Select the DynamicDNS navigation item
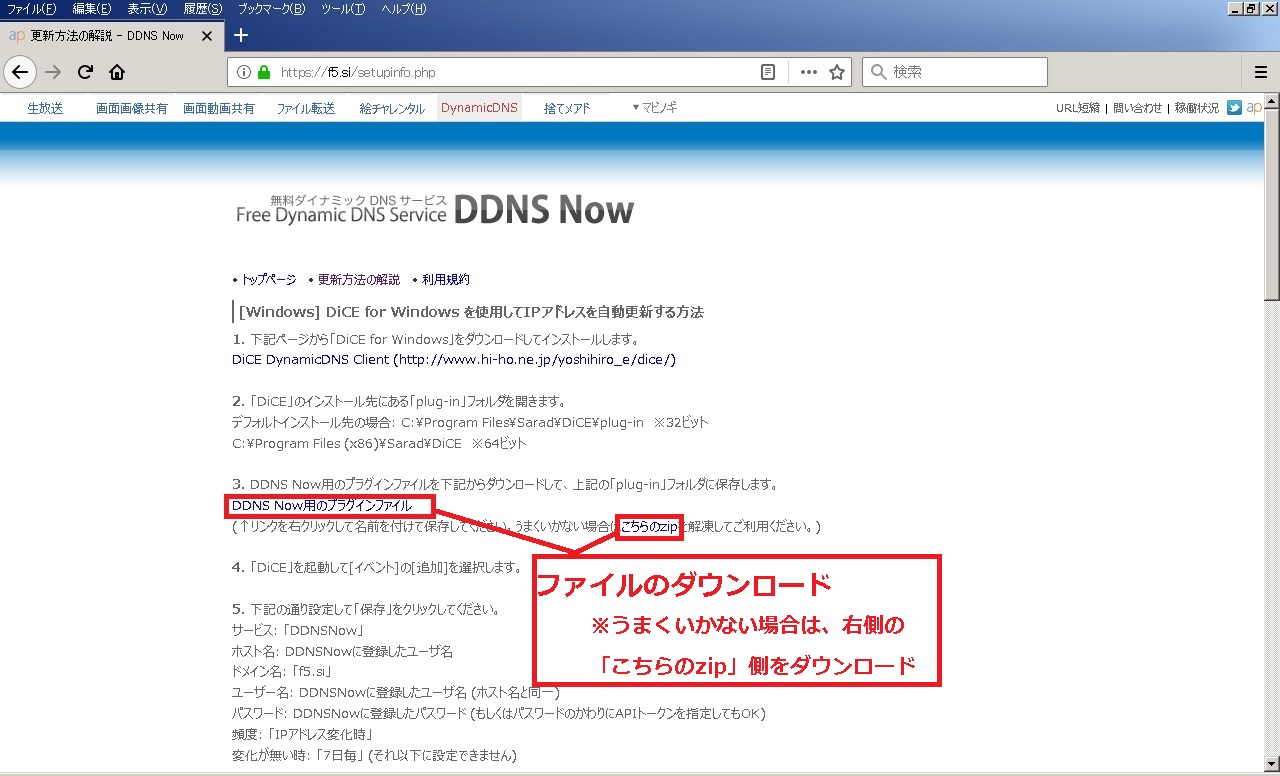 click(x=480, y=108)
